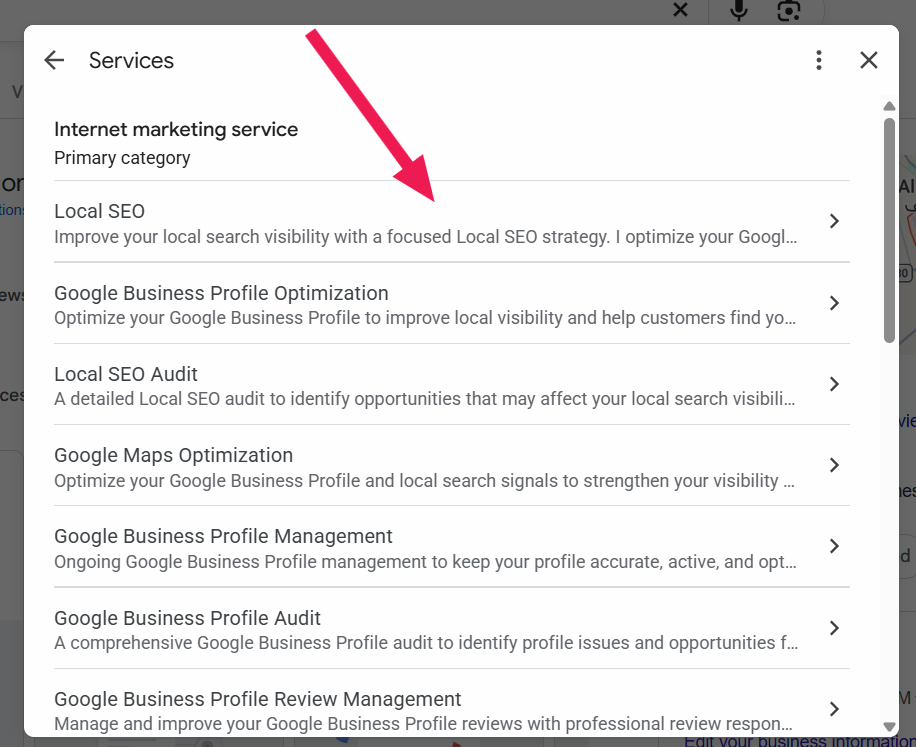The width and height of the screenshot is (916, 747).
Task: Click description 'Manage and improve your Google'
Action: click(x=424, y=725)
